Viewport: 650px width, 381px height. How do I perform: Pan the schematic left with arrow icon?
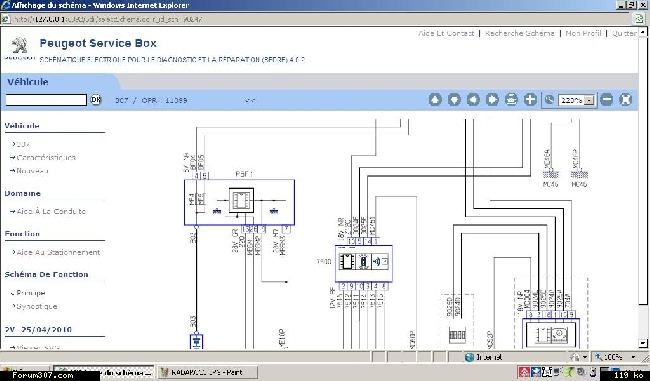click(473, 99)
